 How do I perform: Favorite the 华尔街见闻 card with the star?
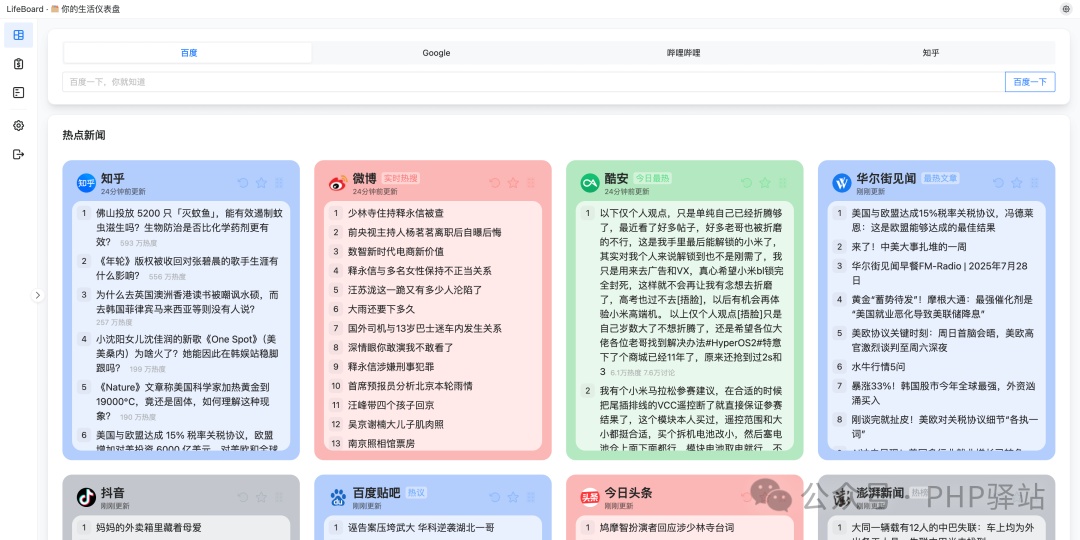pyautogui.click(x=1017, y=183)
